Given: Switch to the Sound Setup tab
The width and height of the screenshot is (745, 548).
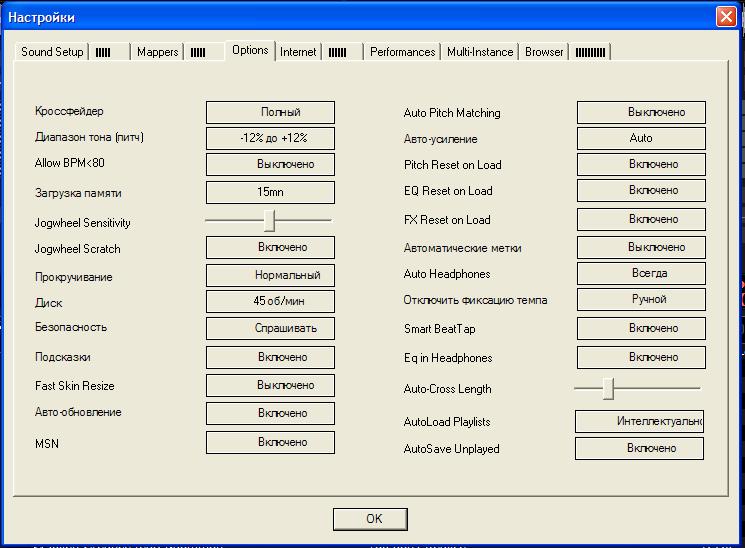Looking at the screenshot, I should (x=52, y=52).
